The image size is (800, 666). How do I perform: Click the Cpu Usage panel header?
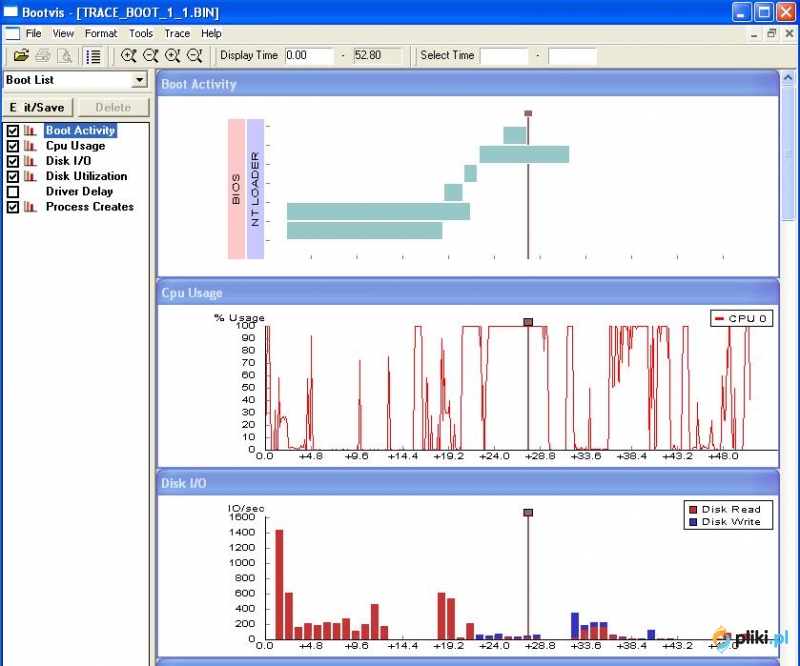point(467,293)
